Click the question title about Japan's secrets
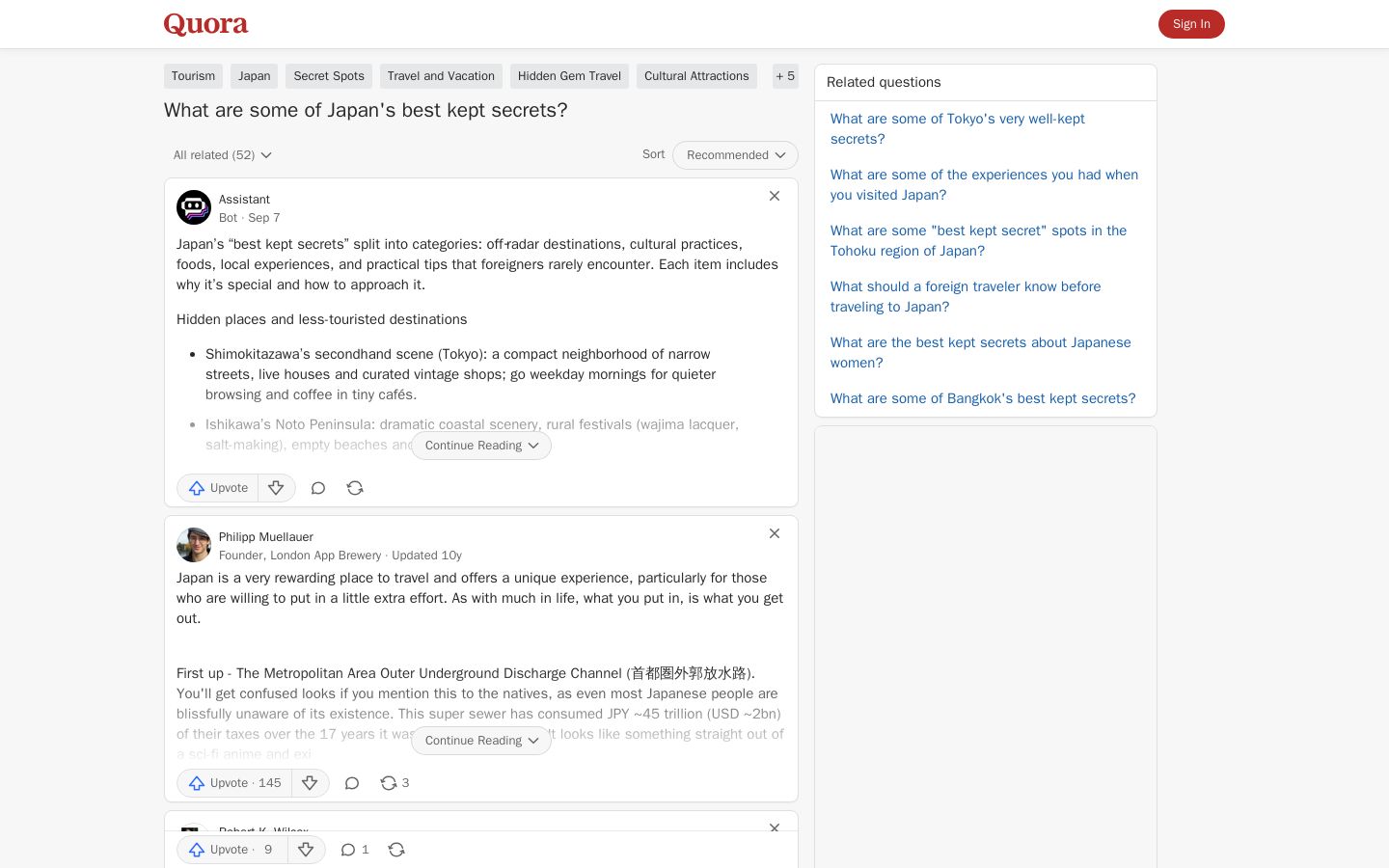1389x868 pixels. pyautogui.click(x=366, y=110)
